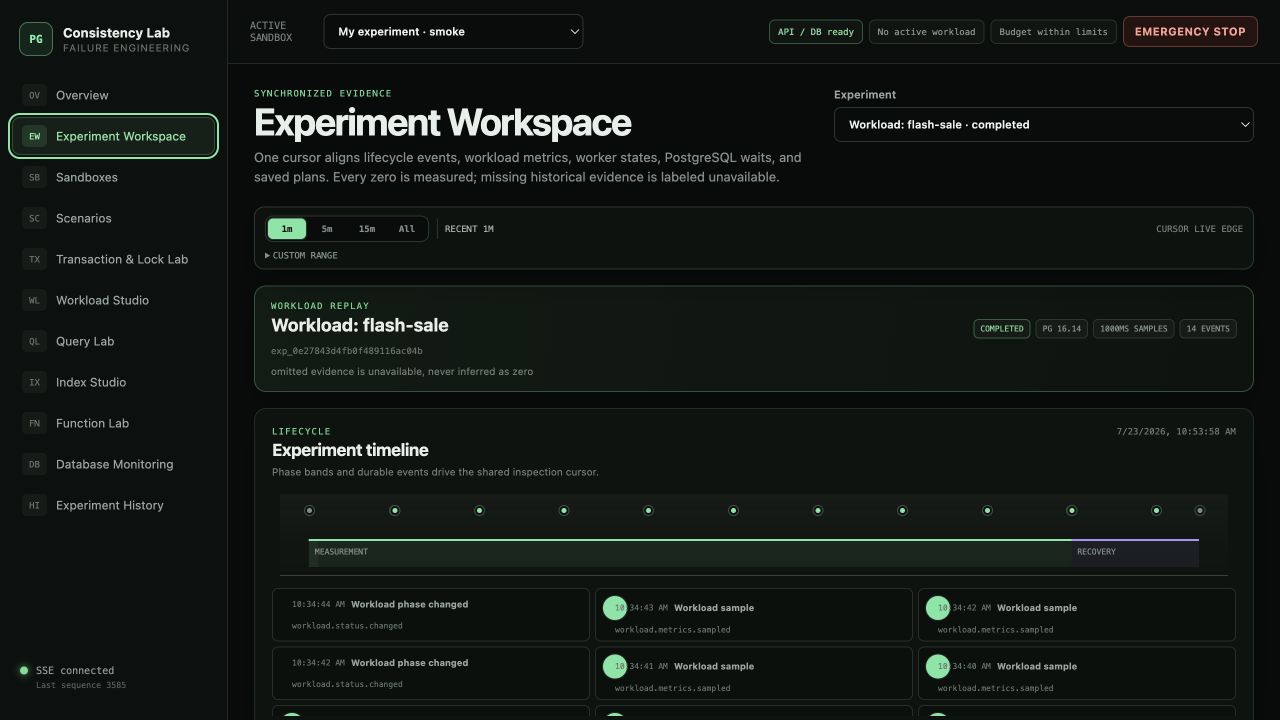The image size is (1280, 720).
Task: Navigate to Workload Studio
Action: (x=113, y=300)
